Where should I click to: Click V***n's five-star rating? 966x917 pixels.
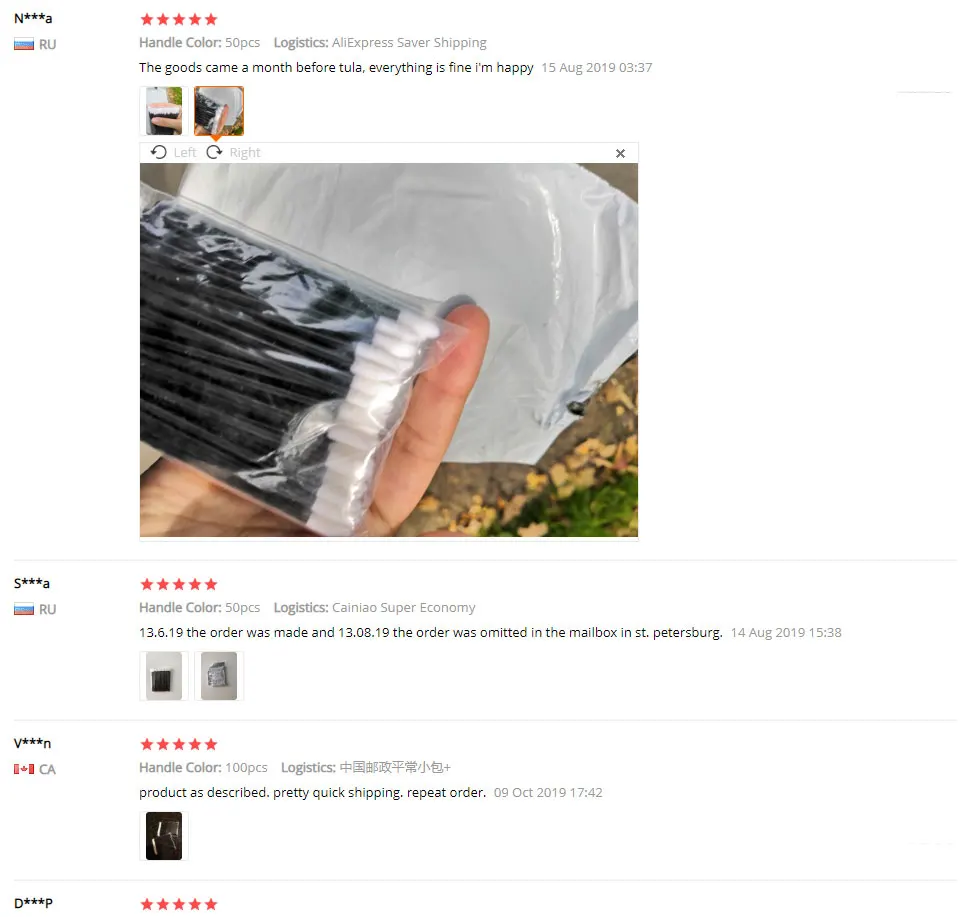pyautogui.click(x=179, y=744)
